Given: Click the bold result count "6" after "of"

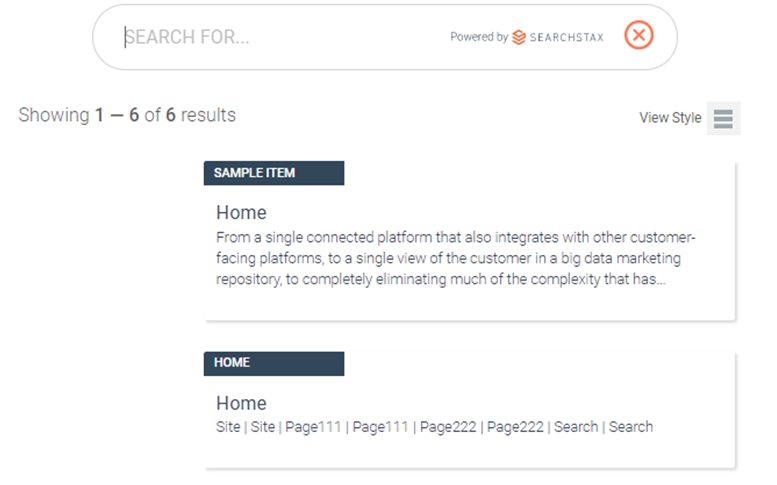Looking at the screenshot, I should tap(170, 115).
